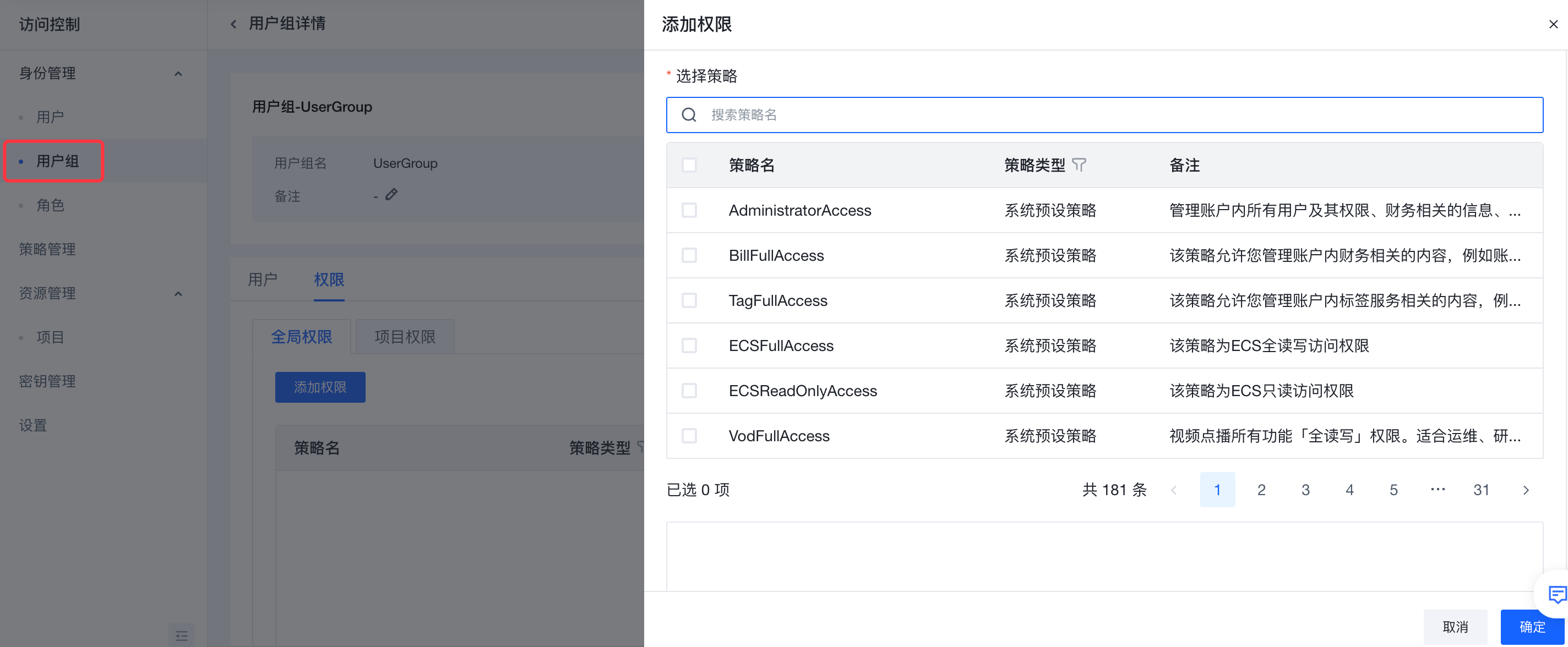Check the TagFullAccess policy
This screenshot has height=647, width=1568.
click(x=689, y=300)
